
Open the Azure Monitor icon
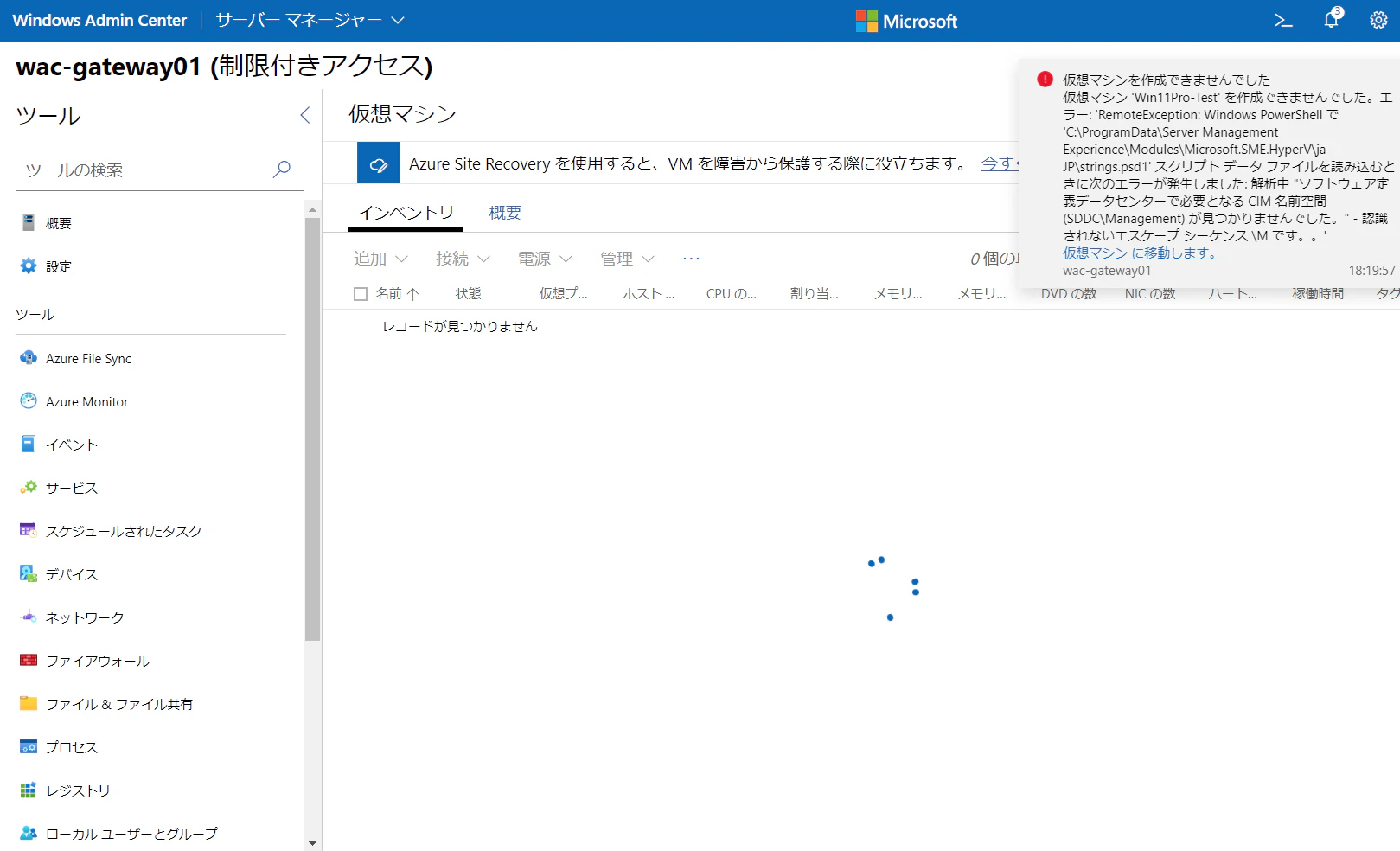point(29,400)
